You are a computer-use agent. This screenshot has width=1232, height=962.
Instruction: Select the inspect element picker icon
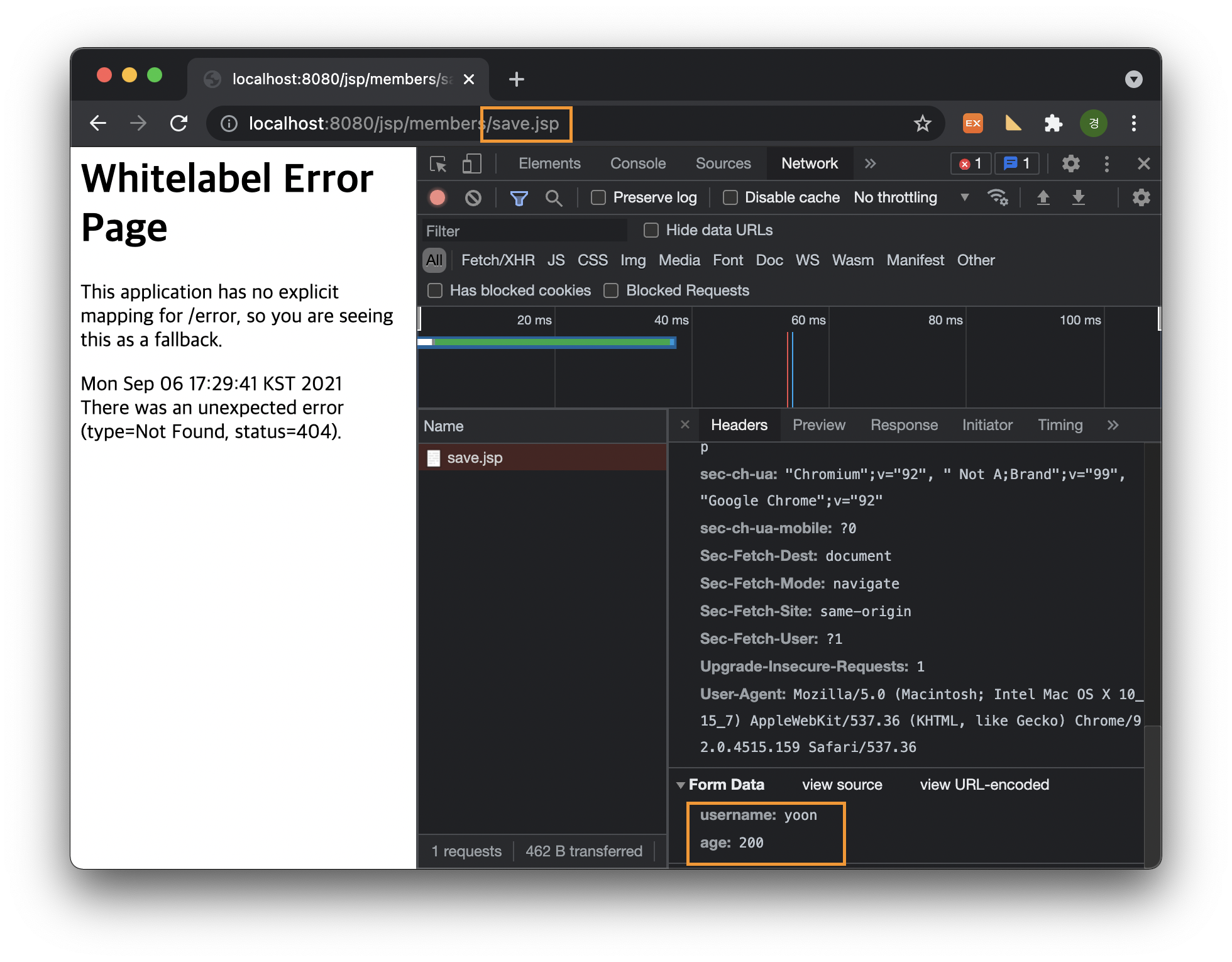point(438,164)
